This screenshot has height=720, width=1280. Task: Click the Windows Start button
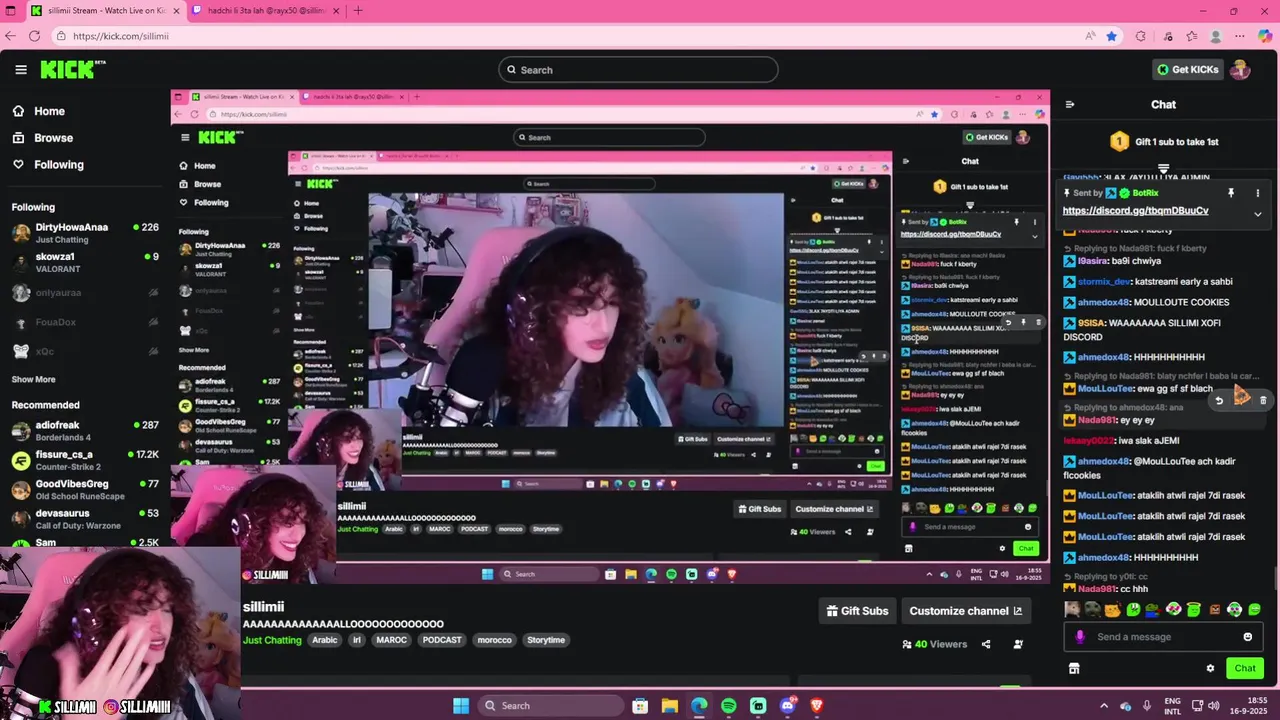(x=461, y=706)
